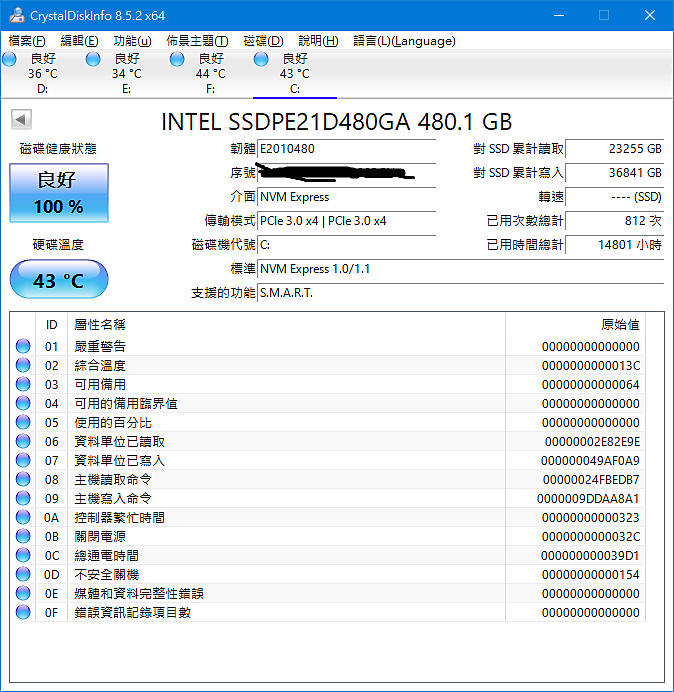
Task: Open the 語言(L)(Language) menu
Action: click(x=404, y=41)
